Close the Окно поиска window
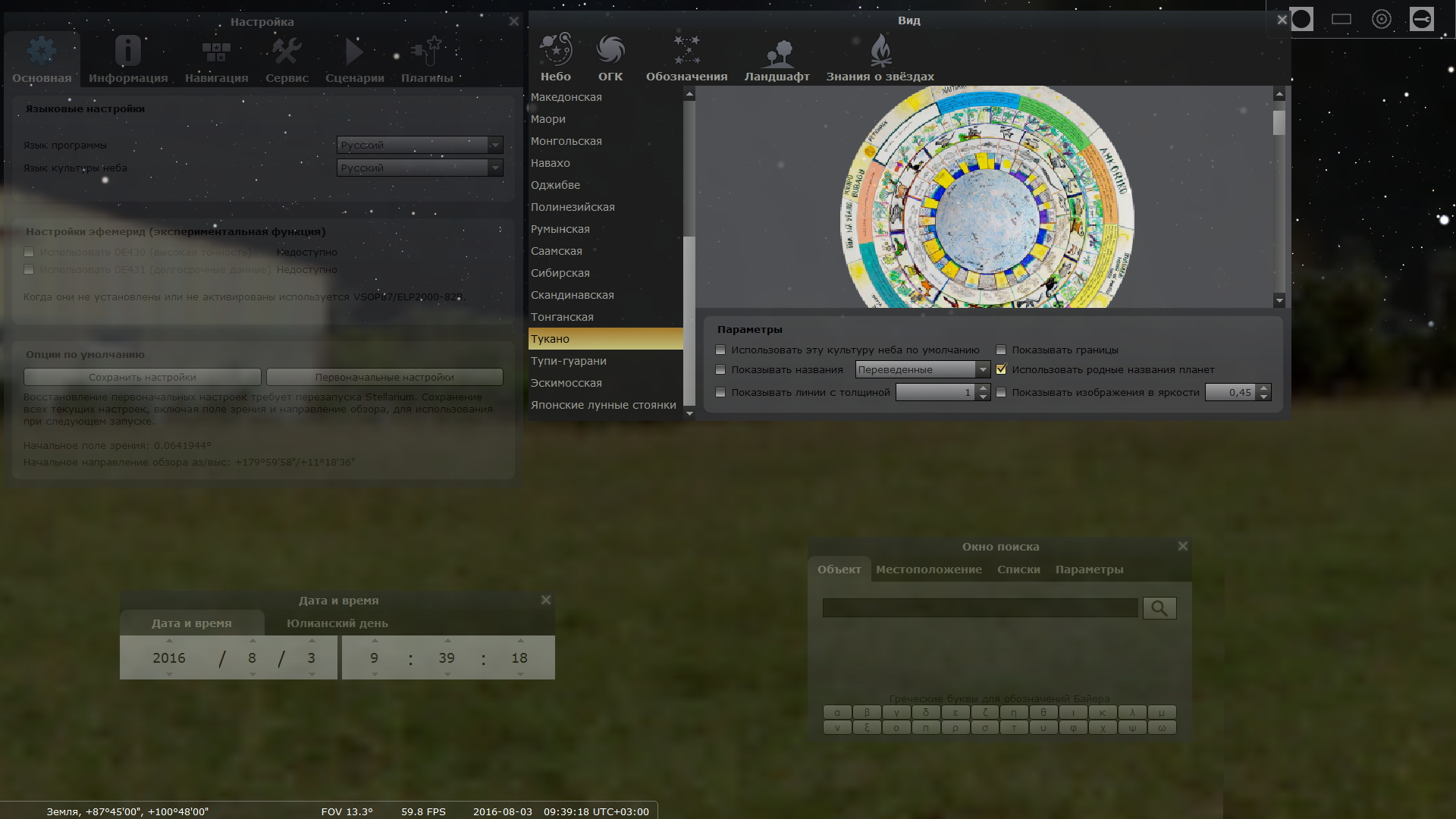1456x819 pixels. coord(1183,546)
